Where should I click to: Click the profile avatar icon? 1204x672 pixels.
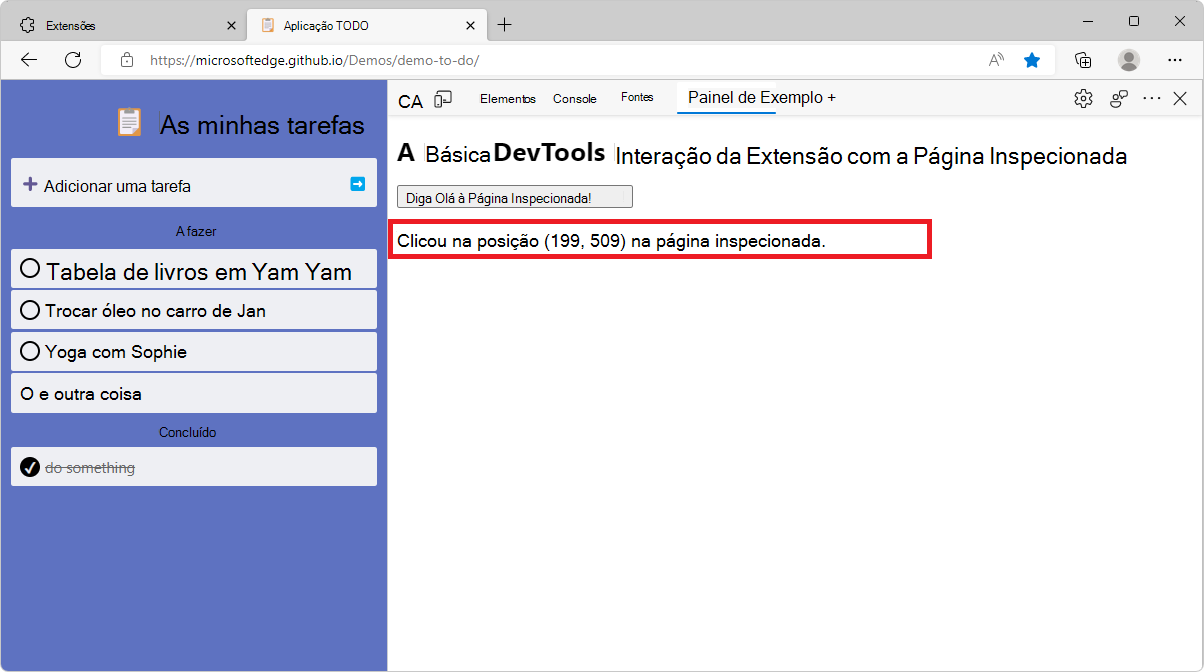coord(1128,60)
